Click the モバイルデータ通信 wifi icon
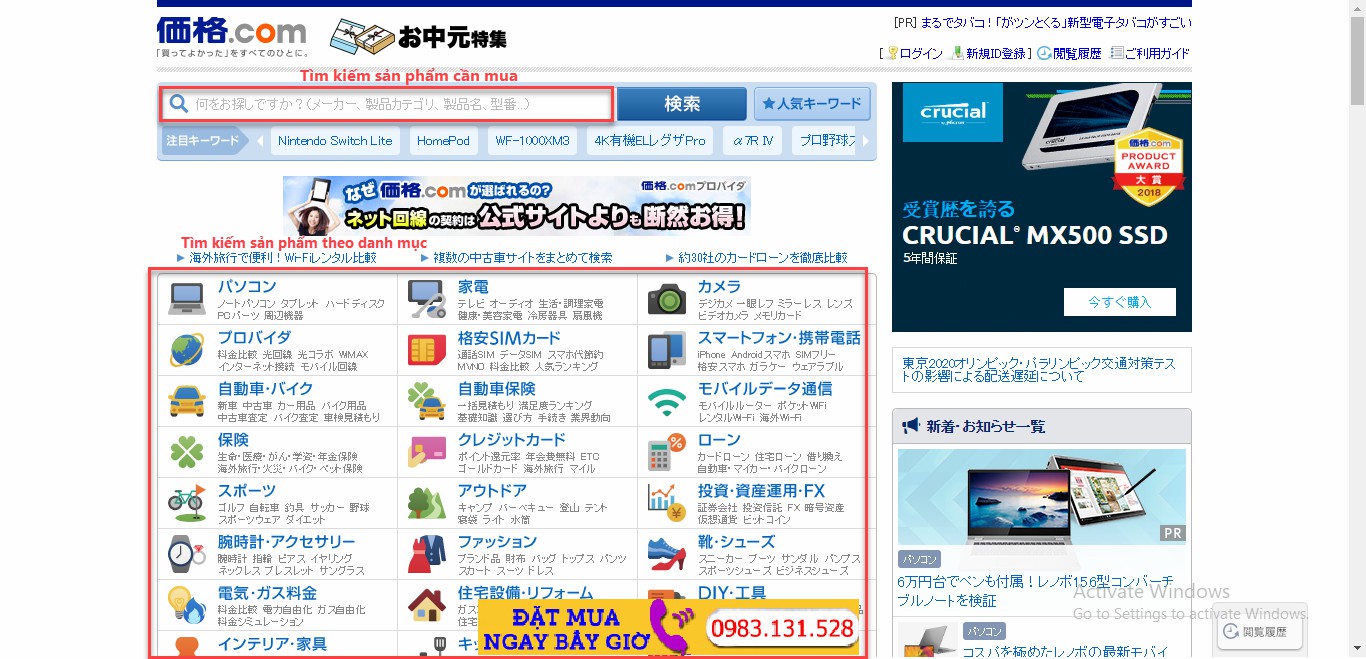 point(667,401)
